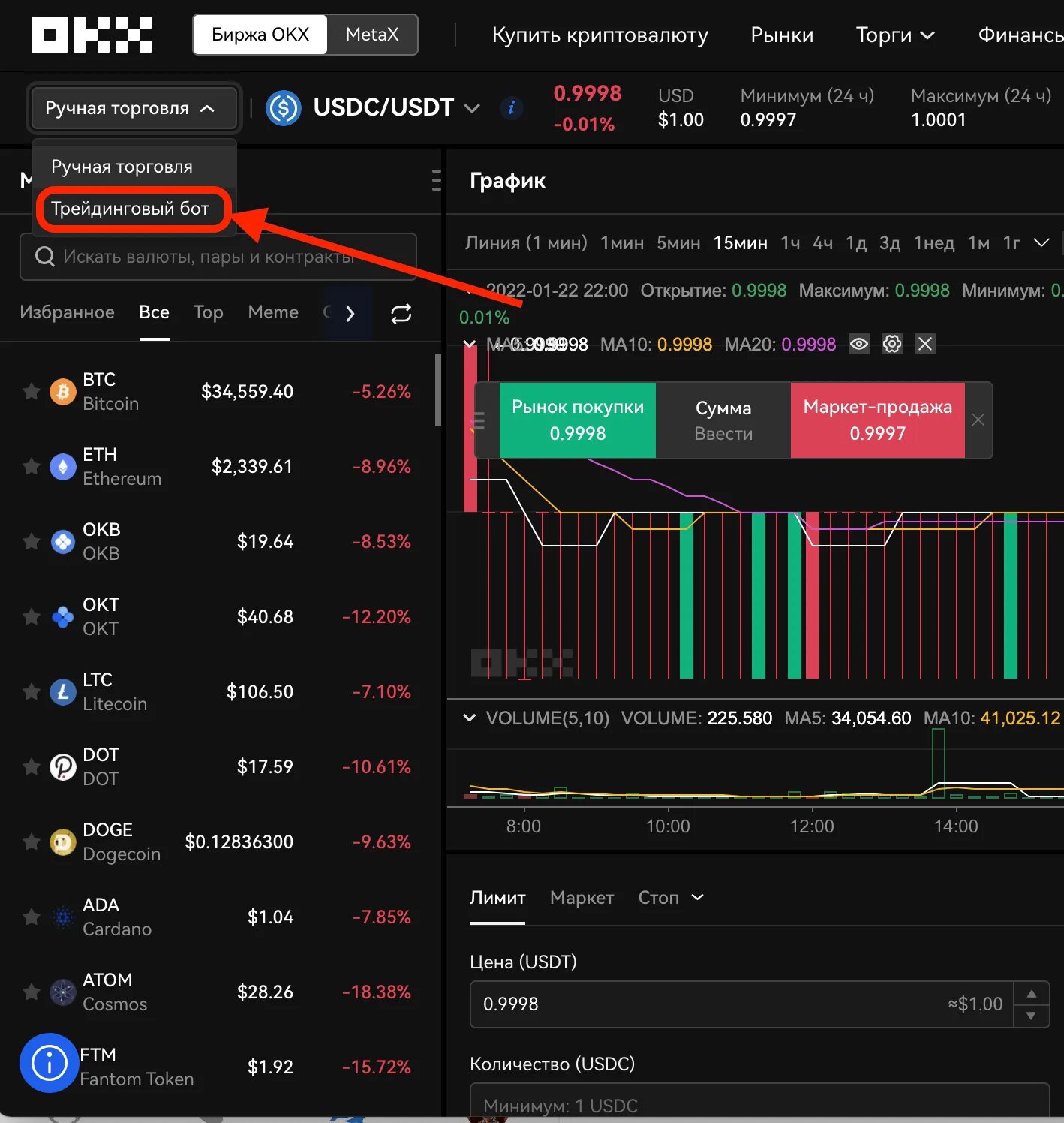The width and height of the screenshot is (1064, 1123).
Task: Favorite OKB with its star icon
Action: pos(31,541)
